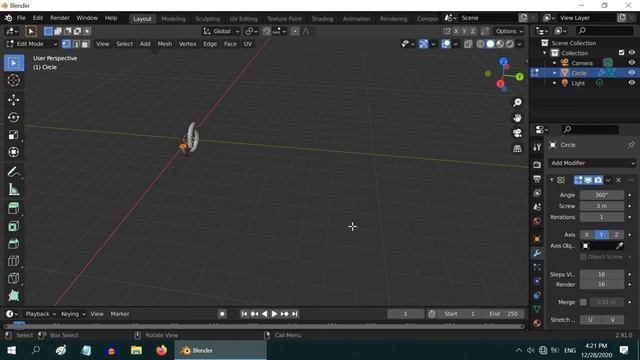640x360 pixels.
Task: Select the Measure tool
Action: pos(13,189)
